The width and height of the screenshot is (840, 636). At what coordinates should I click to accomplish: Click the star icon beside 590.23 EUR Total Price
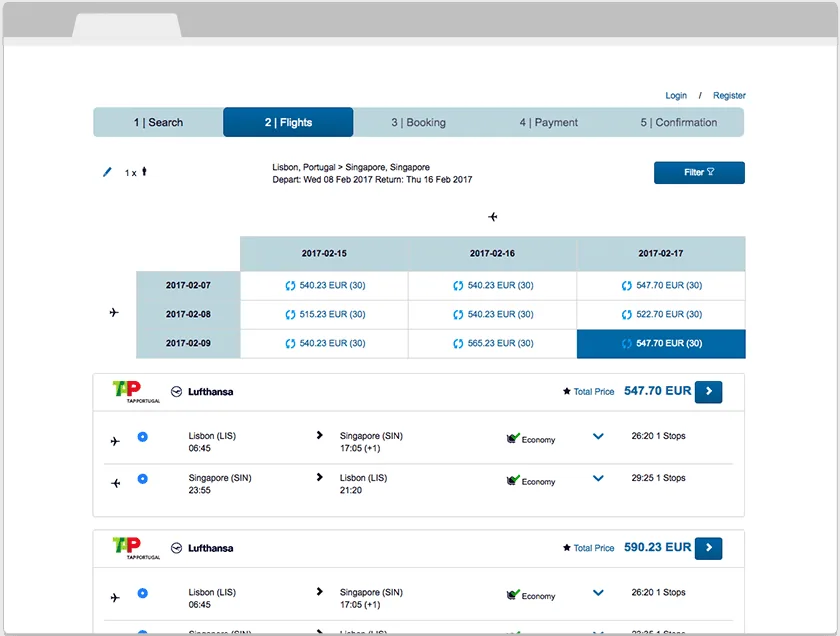pyautogui.click(x=567, y=548)
